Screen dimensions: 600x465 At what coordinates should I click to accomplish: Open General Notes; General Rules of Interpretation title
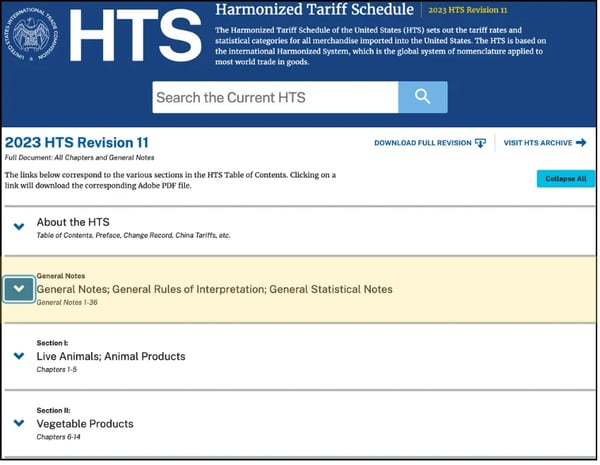tap(214, 289)
